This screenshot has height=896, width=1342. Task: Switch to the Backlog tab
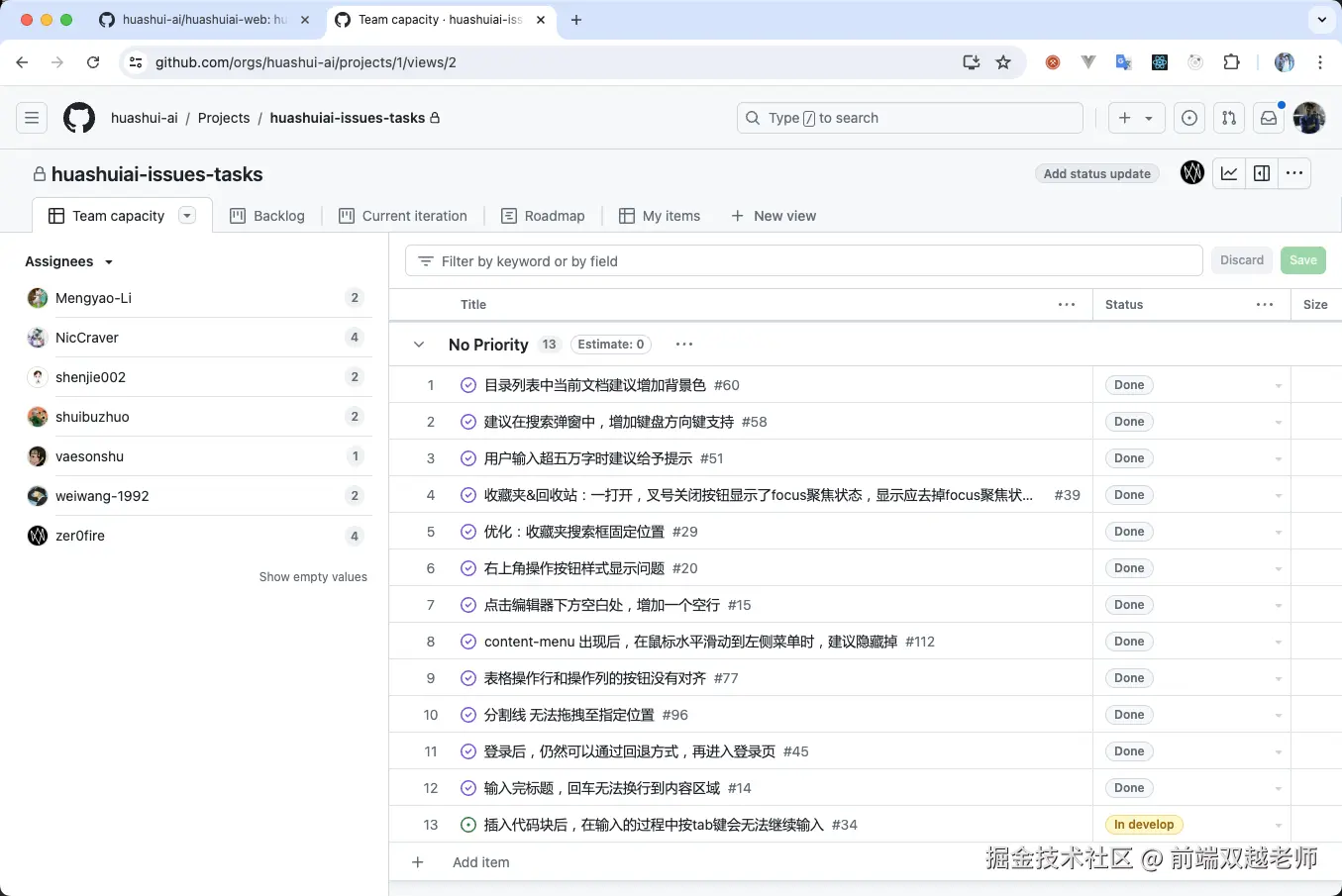click(279, 215)
